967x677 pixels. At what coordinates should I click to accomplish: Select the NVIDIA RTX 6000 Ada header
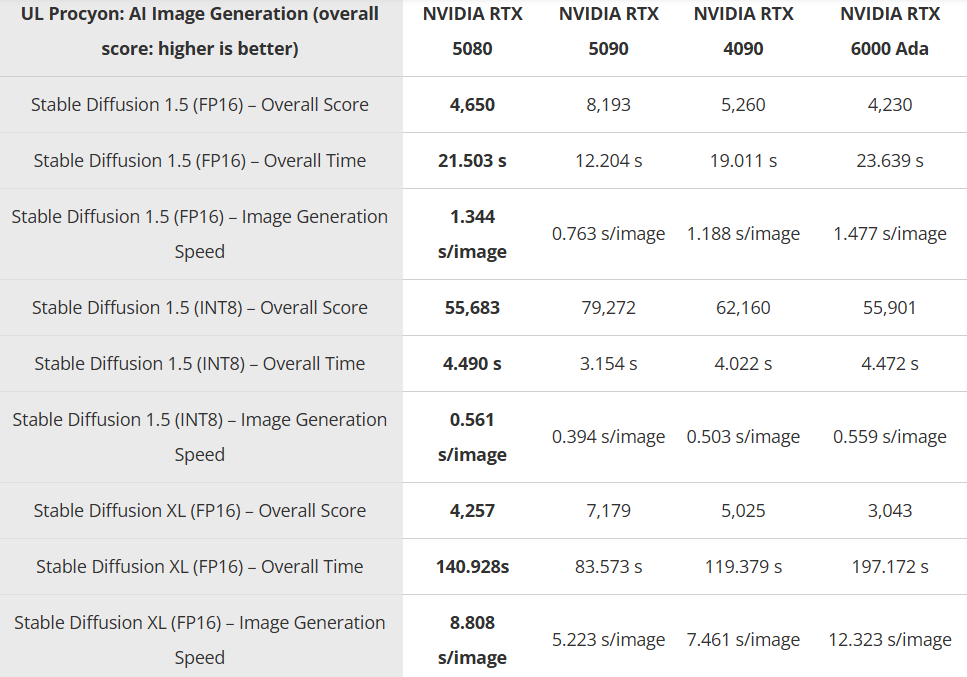coord(890,31)
